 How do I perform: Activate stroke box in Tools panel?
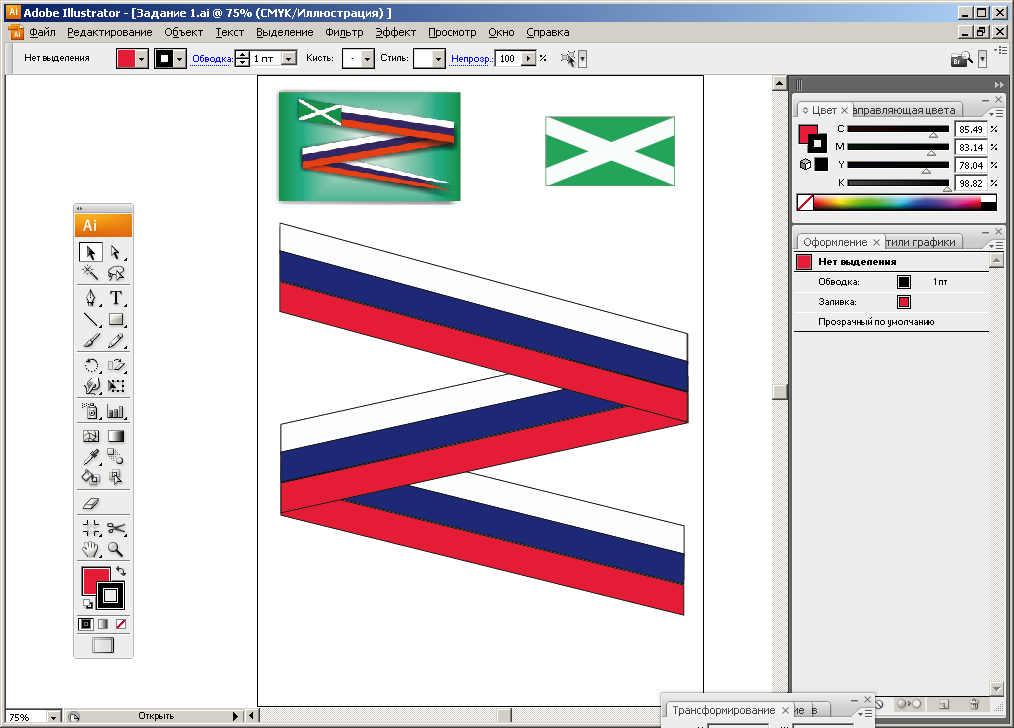coord(111,595)
